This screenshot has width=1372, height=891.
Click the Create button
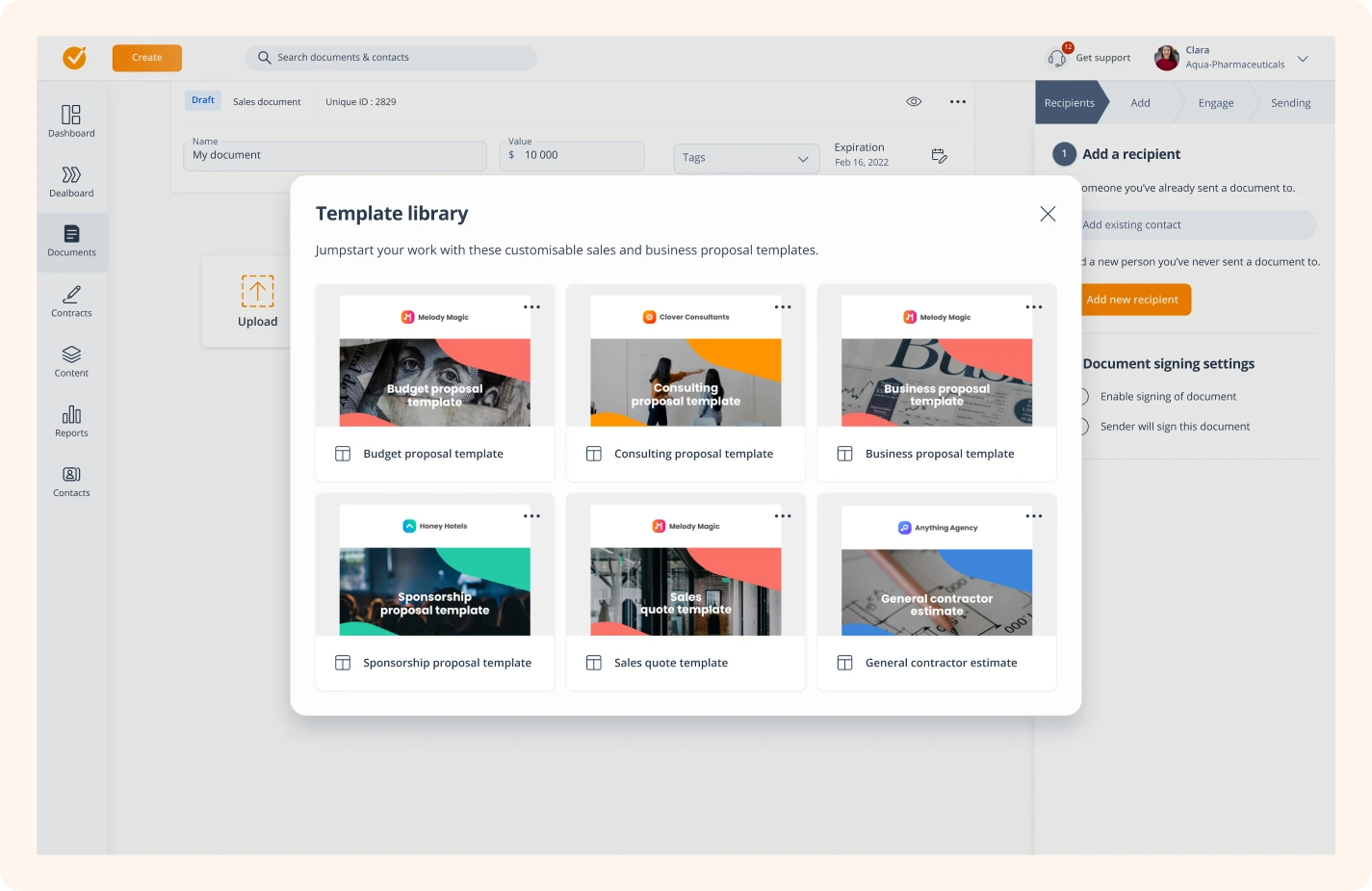(146, 57)
